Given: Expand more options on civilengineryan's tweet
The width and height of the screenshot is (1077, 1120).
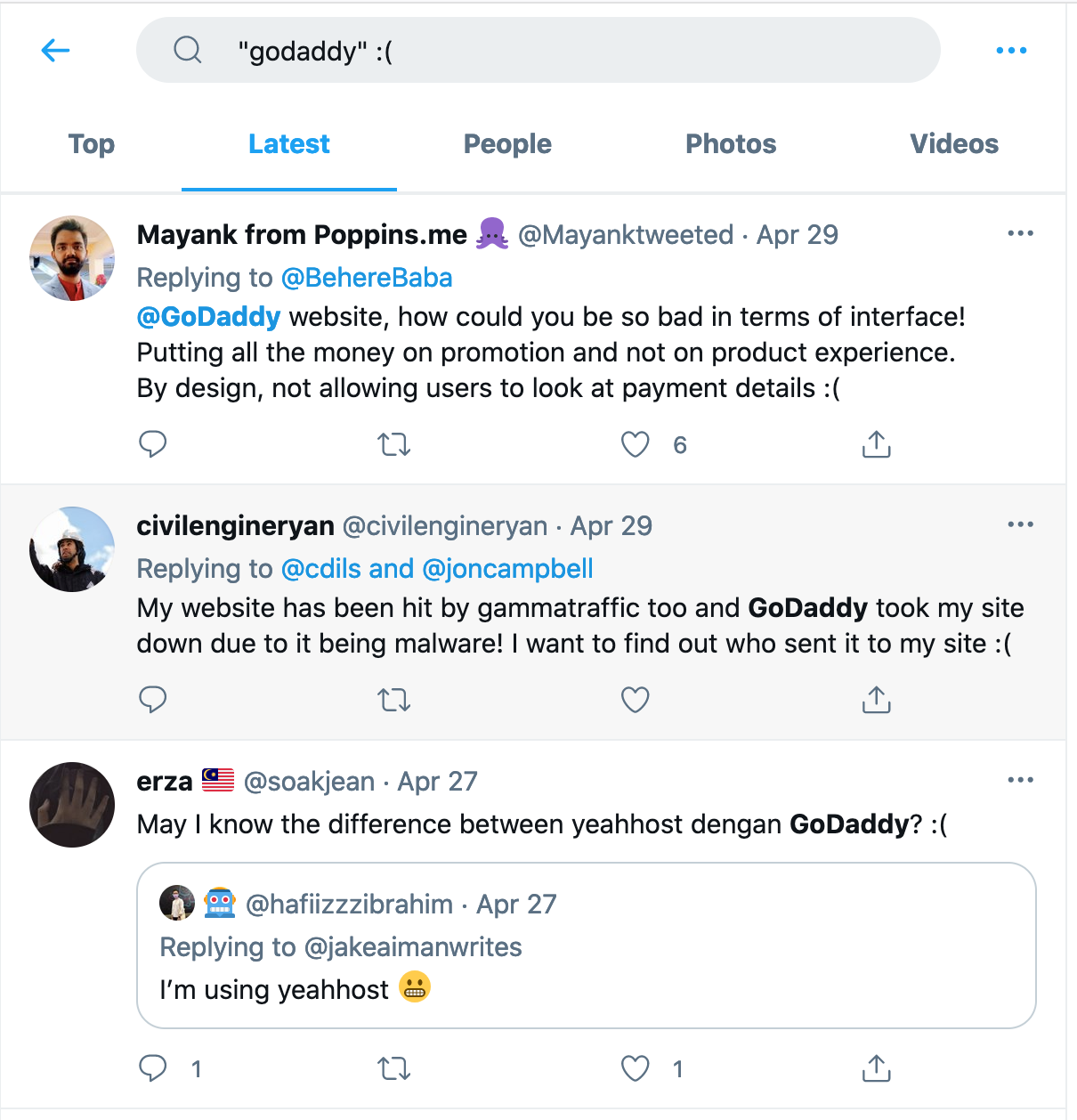Looking at the screenshot, I should [1020, 524].
